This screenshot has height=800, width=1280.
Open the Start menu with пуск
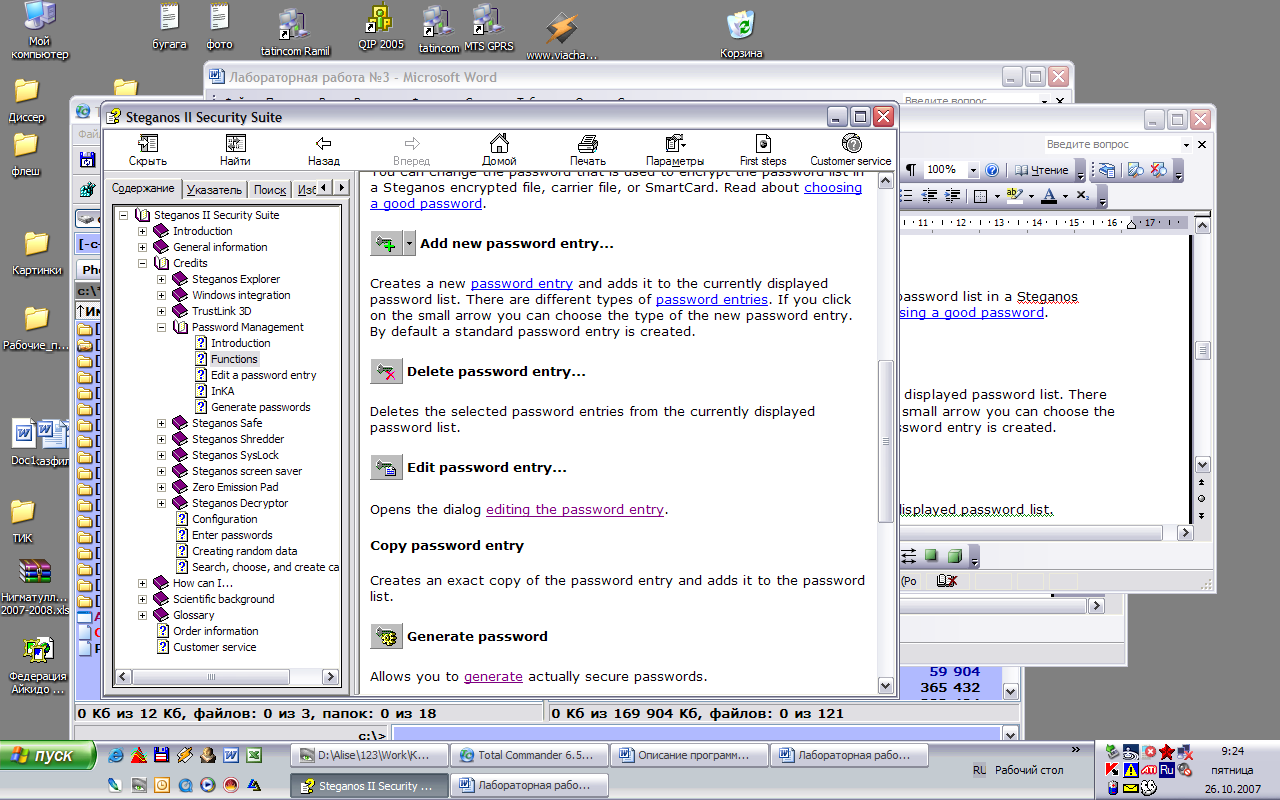coord(48,755)
